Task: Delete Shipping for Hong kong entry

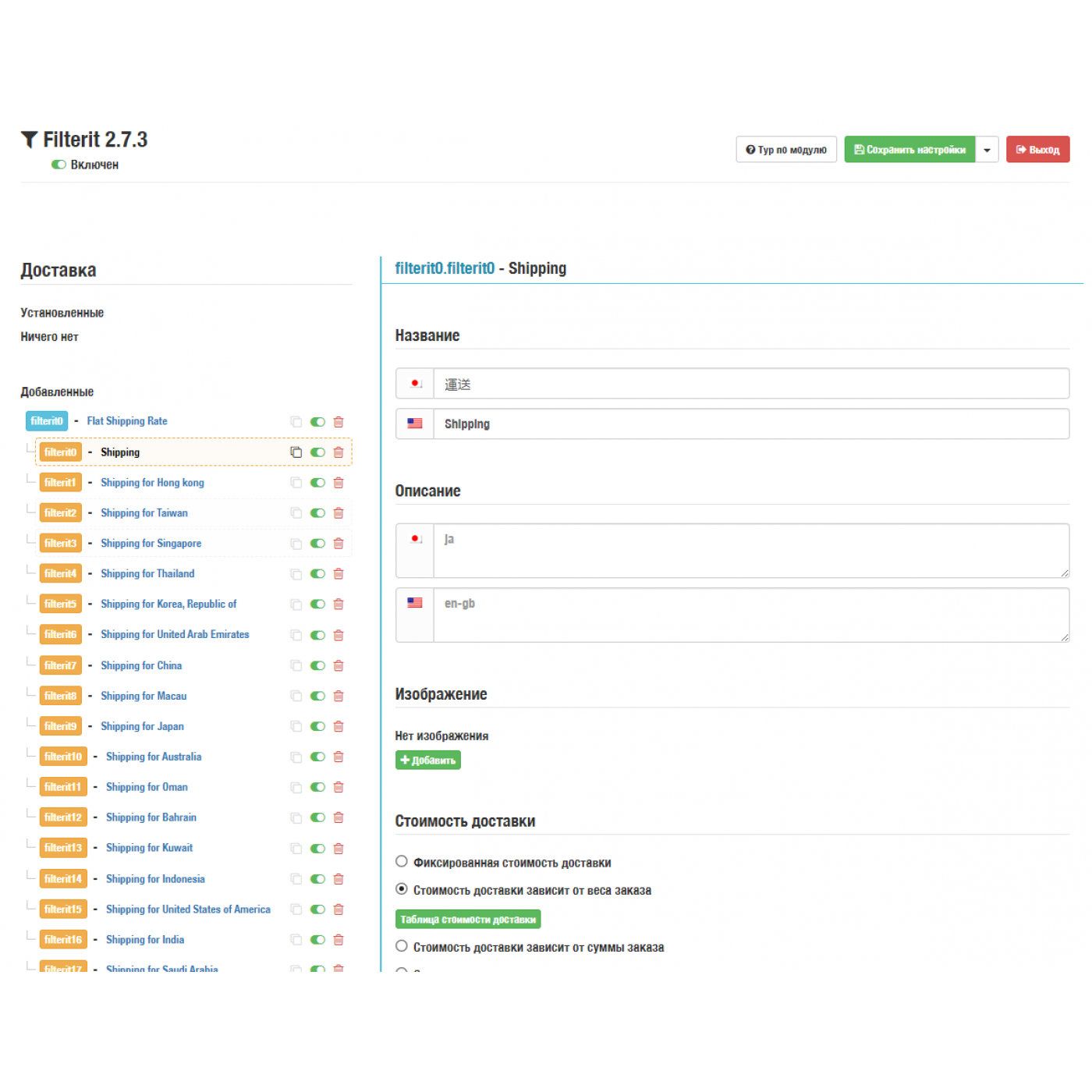Action: [339, 483]
